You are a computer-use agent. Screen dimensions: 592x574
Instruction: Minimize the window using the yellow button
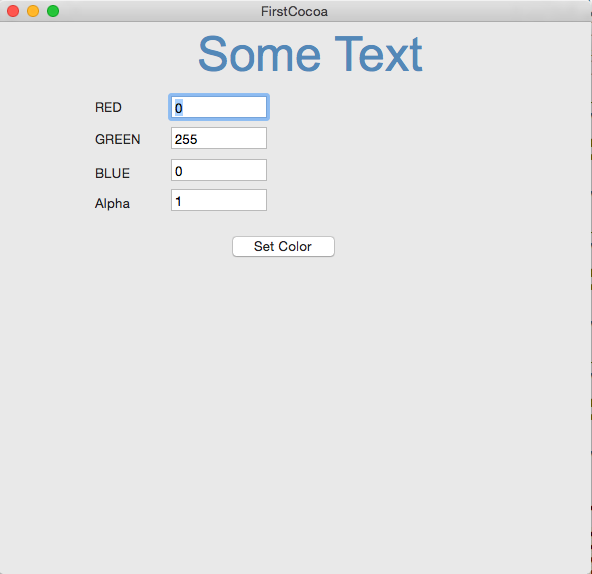click(33, 11)
